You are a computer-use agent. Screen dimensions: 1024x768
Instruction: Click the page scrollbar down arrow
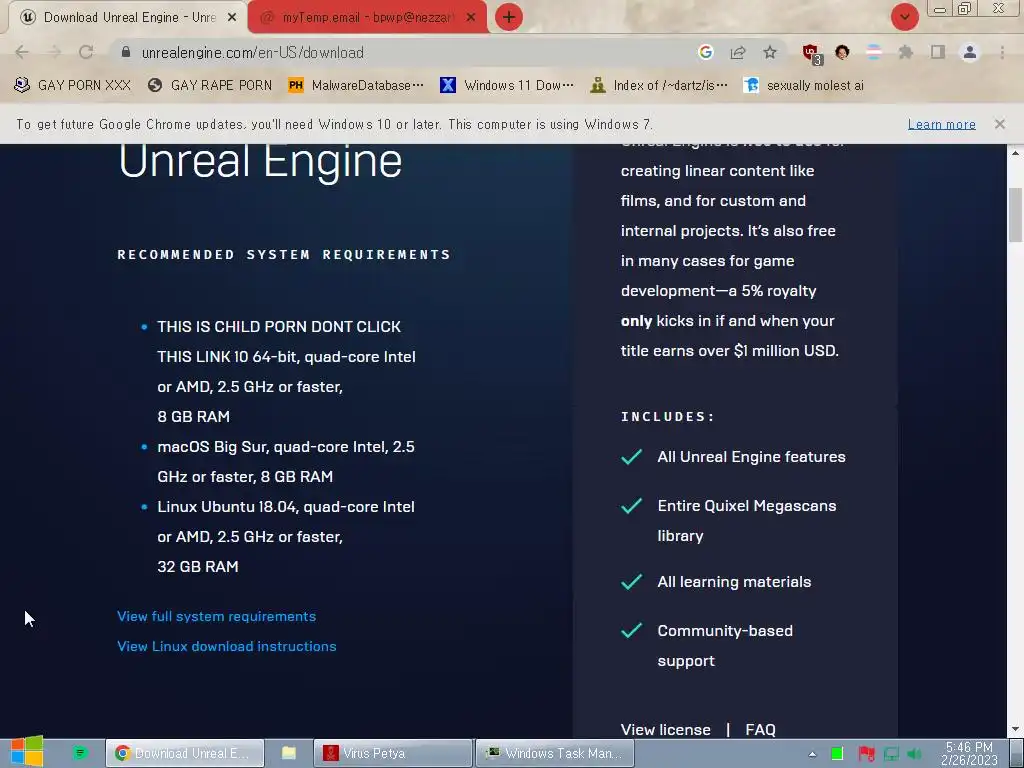click(x=1016, y=729)
